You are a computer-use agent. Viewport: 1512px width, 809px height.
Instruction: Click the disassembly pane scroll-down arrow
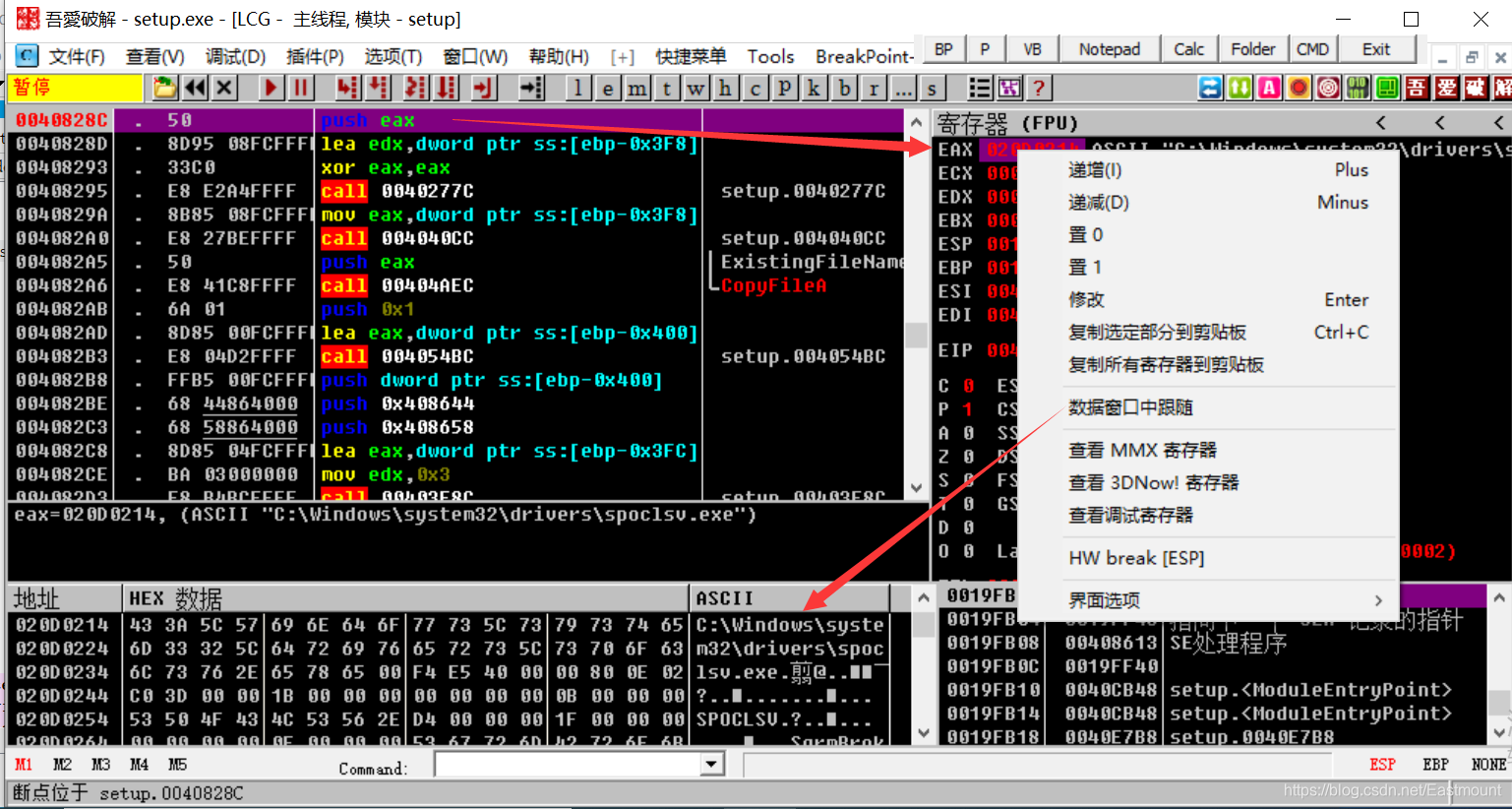(916, 488)
